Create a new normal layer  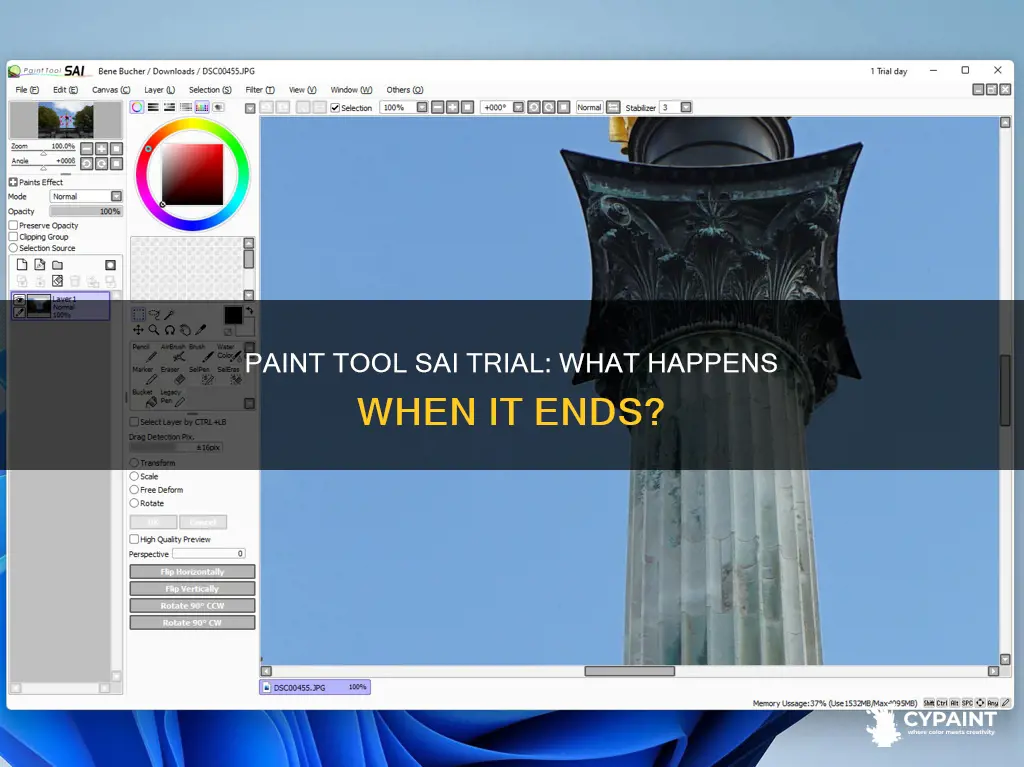pyautogui.click(x=22, y=265)
